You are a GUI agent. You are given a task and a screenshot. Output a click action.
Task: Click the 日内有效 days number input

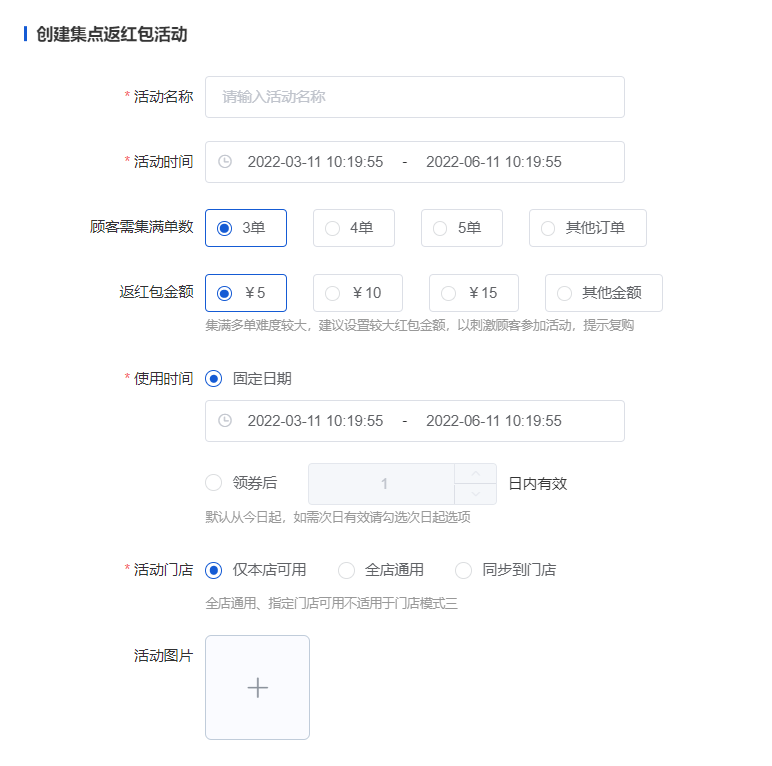pos(384,484)
